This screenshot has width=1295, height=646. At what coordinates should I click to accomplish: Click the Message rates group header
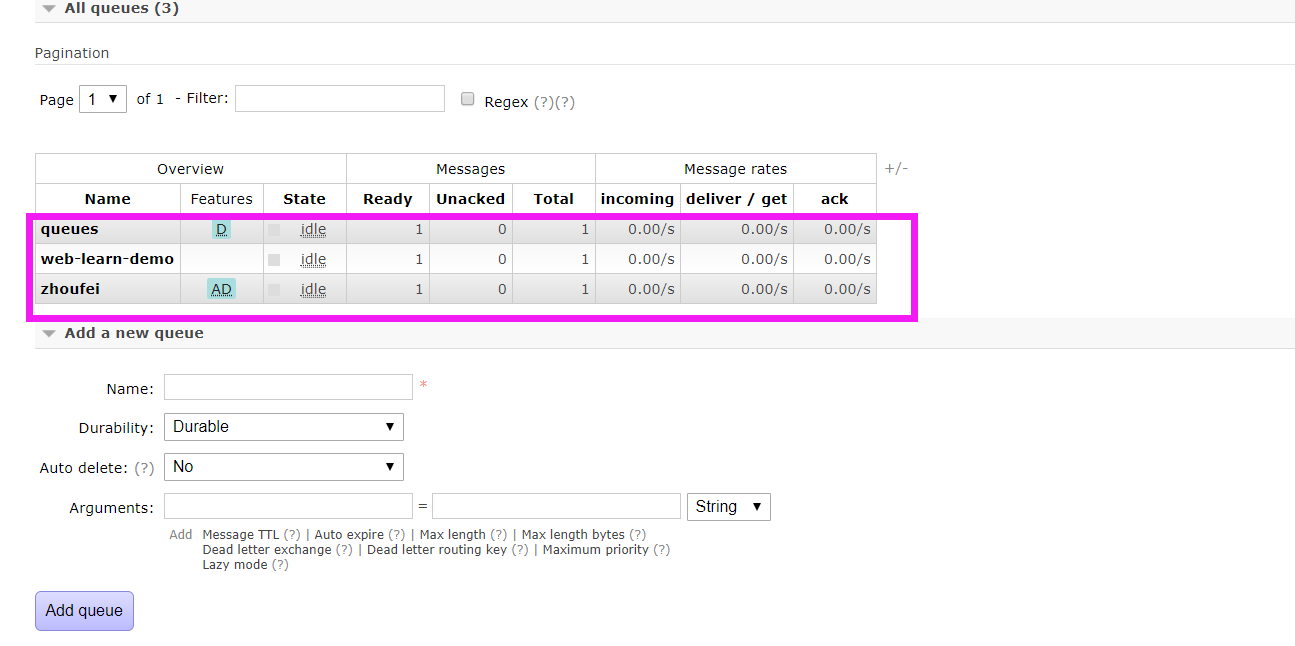click(735, 169)
